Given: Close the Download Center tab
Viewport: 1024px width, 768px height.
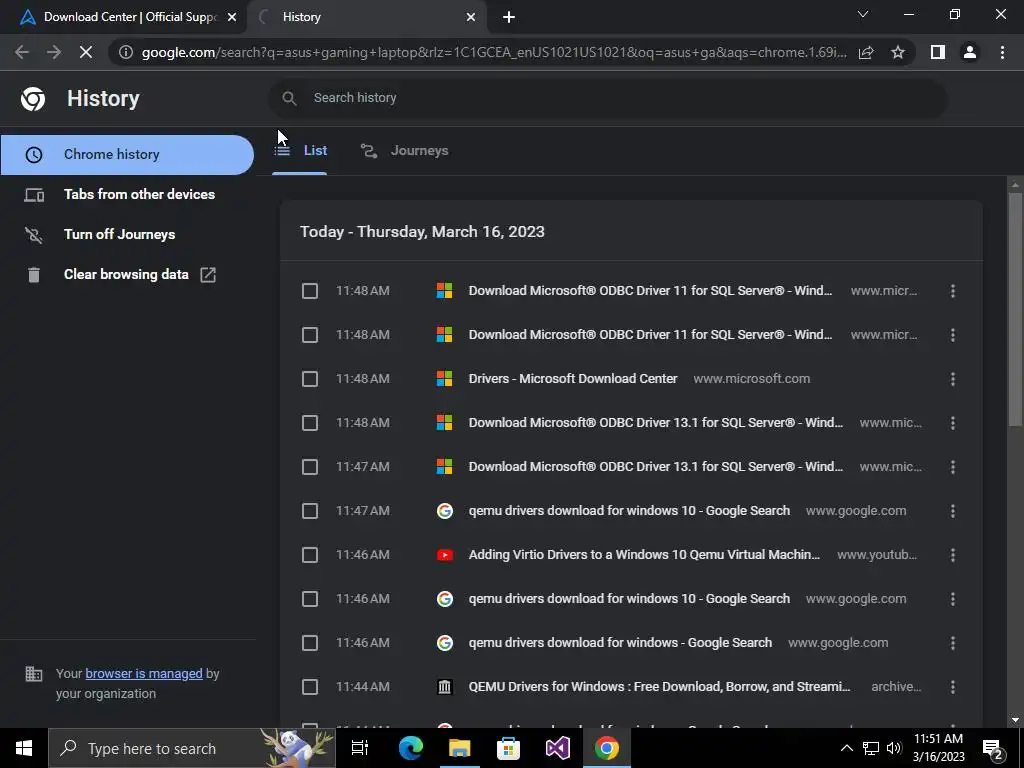Looking at the screenshot, I should tap(232, 17).
